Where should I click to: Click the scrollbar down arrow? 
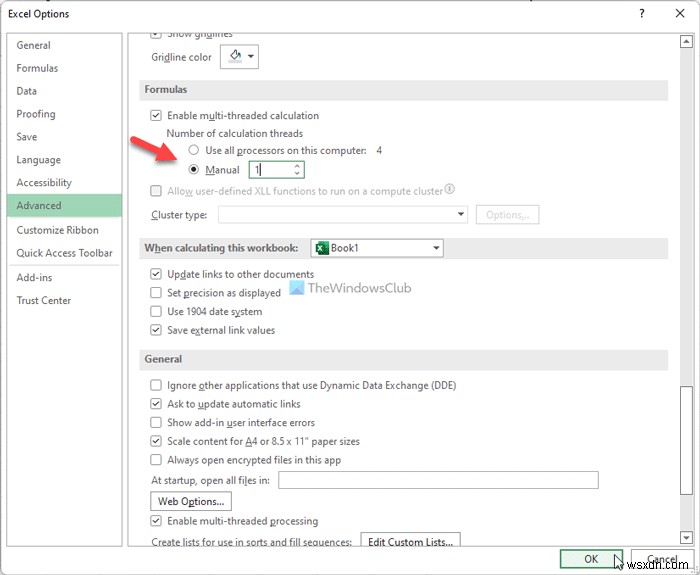coord(686,538)
